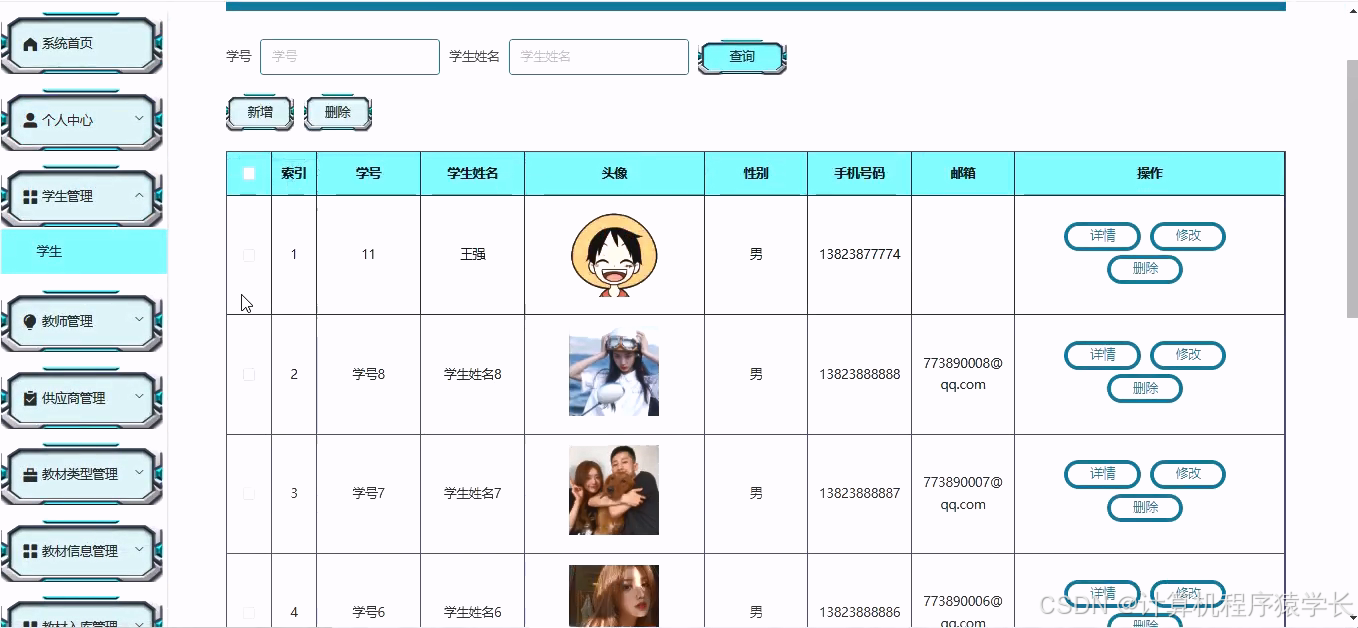Screen dimensions: 1358x628
Task: Collapse the 学生管理 menu chevron
Action: (139, 196)
